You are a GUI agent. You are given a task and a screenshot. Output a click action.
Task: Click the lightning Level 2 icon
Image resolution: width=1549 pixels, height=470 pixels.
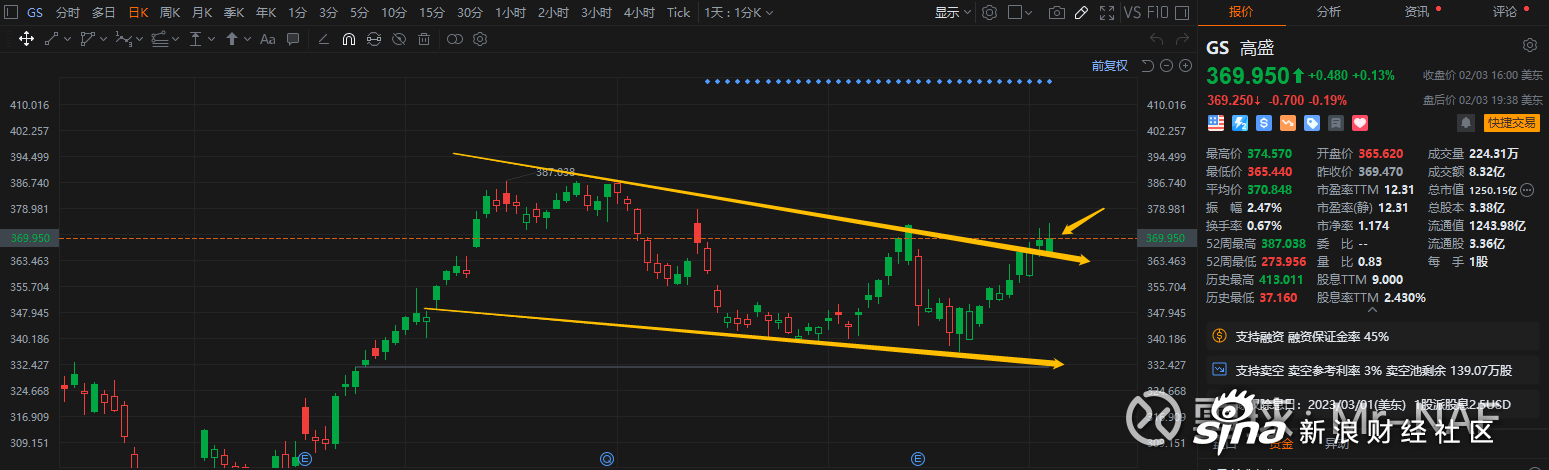click(1240, 123)
